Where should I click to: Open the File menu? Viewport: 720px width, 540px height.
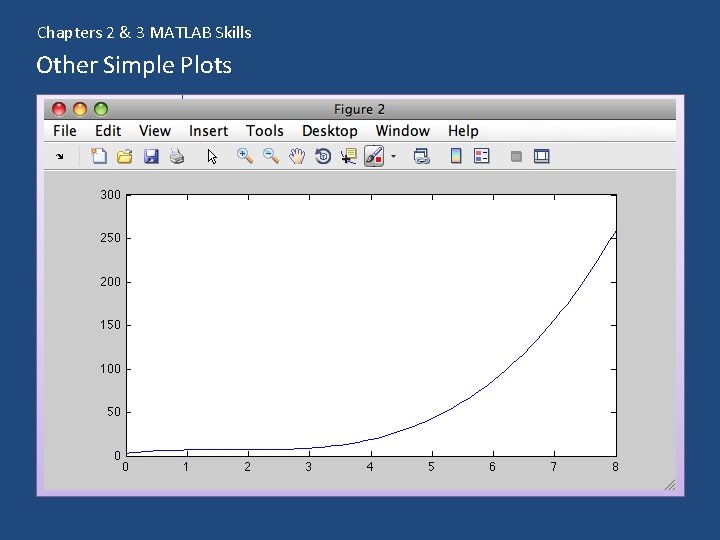click(65, 131)
